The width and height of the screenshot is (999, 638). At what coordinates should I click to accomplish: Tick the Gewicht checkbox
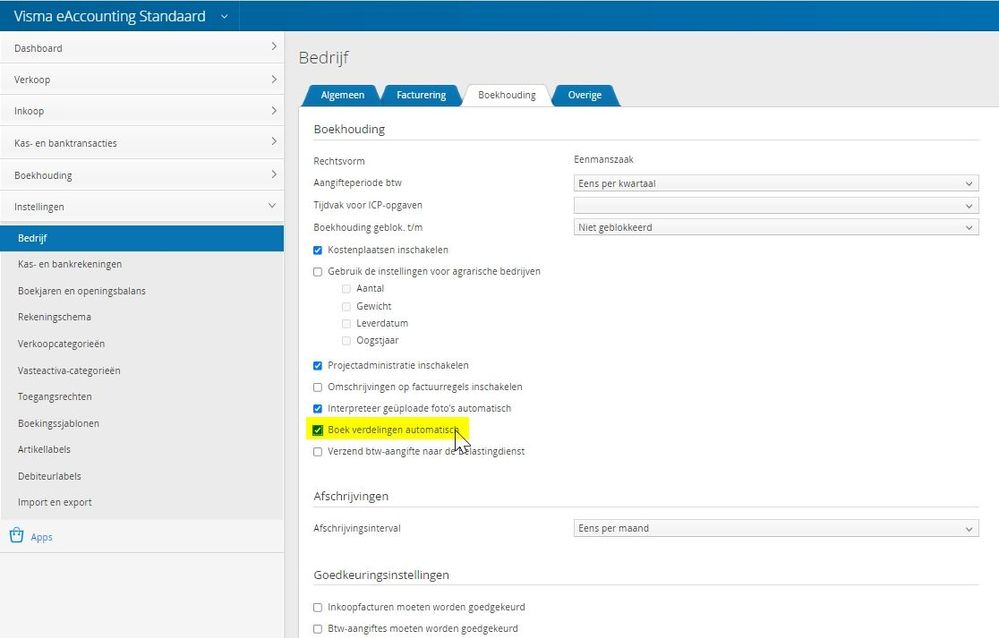(x=346, y=307)
